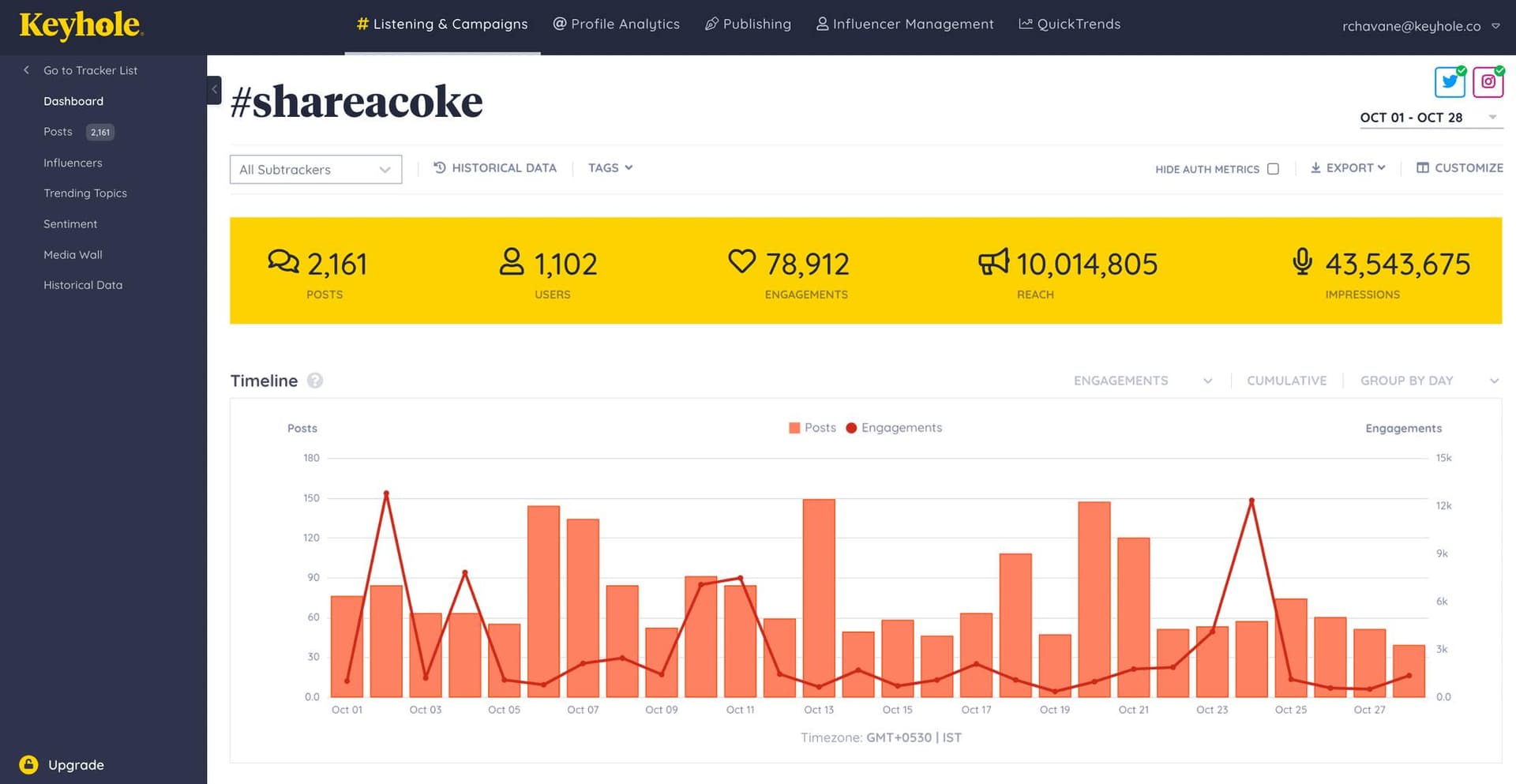Click the Posts speech bubble metric icon
1516x784 pixels.
[283, 261]
